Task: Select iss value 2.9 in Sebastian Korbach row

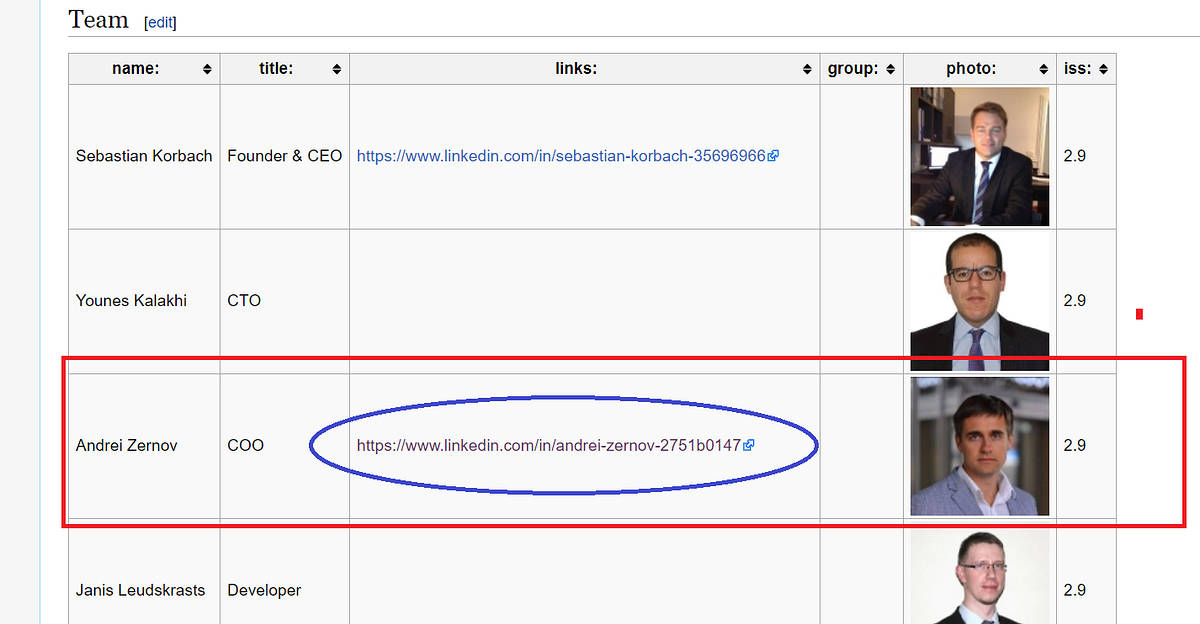Action: (x=1075, y=156)
